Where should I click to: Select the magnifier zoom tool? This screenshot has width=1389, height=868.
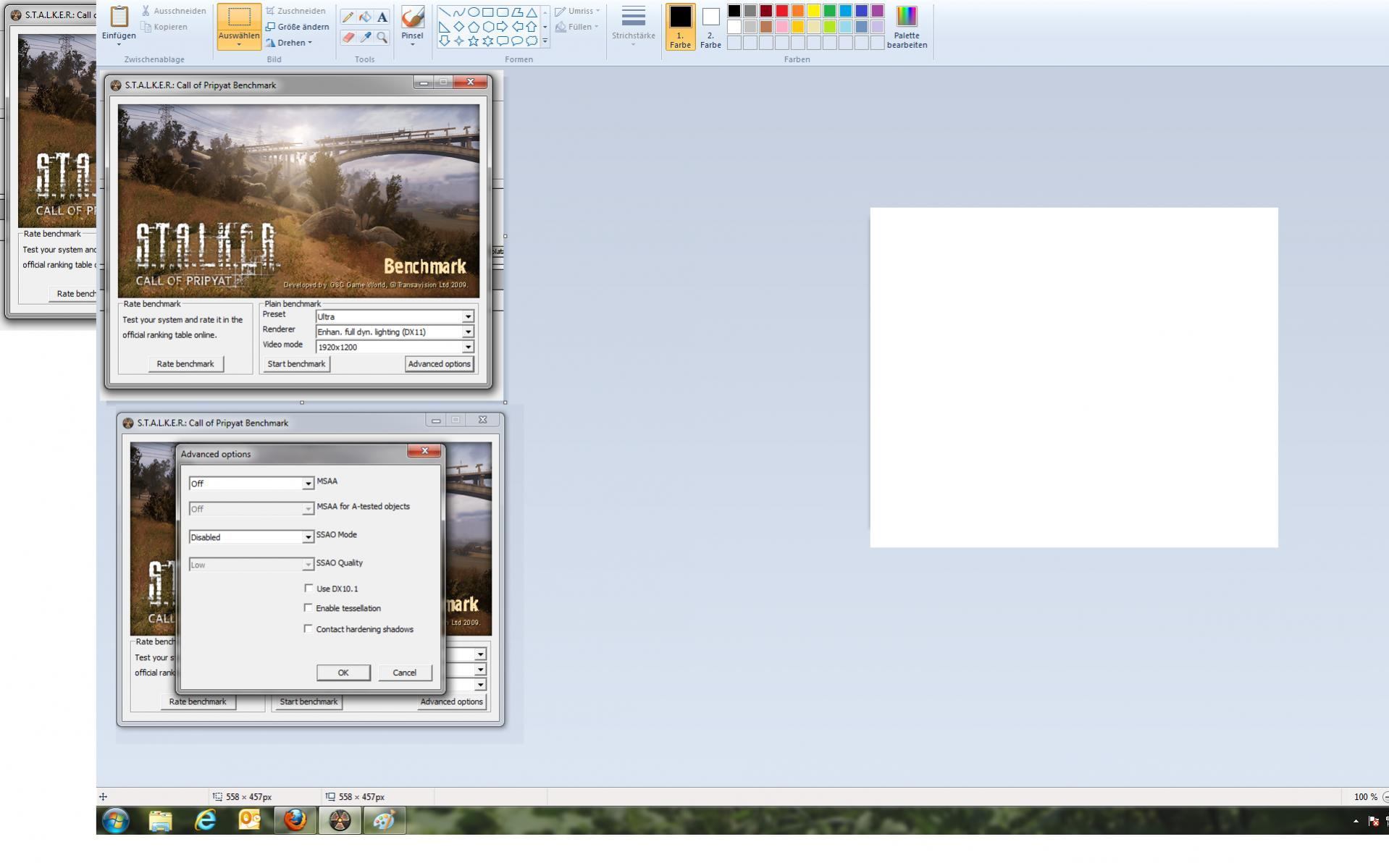382,37
